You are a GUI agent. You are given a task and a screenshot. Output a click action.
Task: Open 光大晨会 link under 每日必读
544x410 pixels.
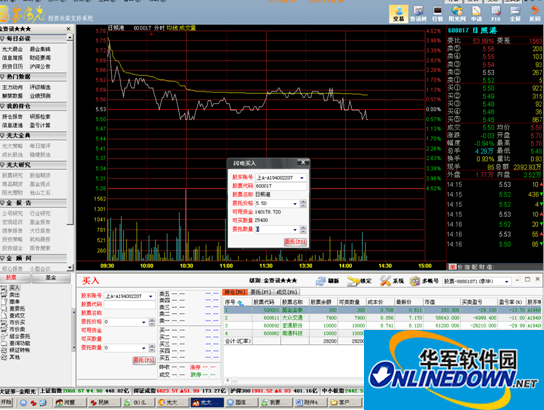coord(12,49)
